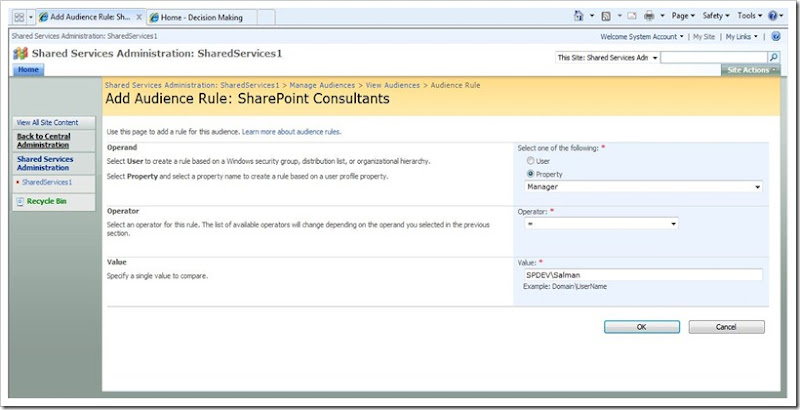Expand the Print options dropdown arrow
800x410 pixels.
[662, 16]
